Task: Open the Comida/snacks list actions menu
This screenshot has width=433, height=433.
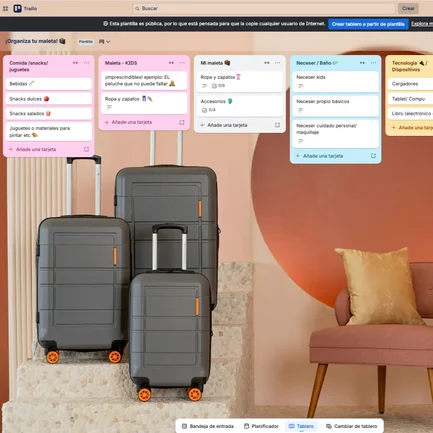Action: pos(87,63)
